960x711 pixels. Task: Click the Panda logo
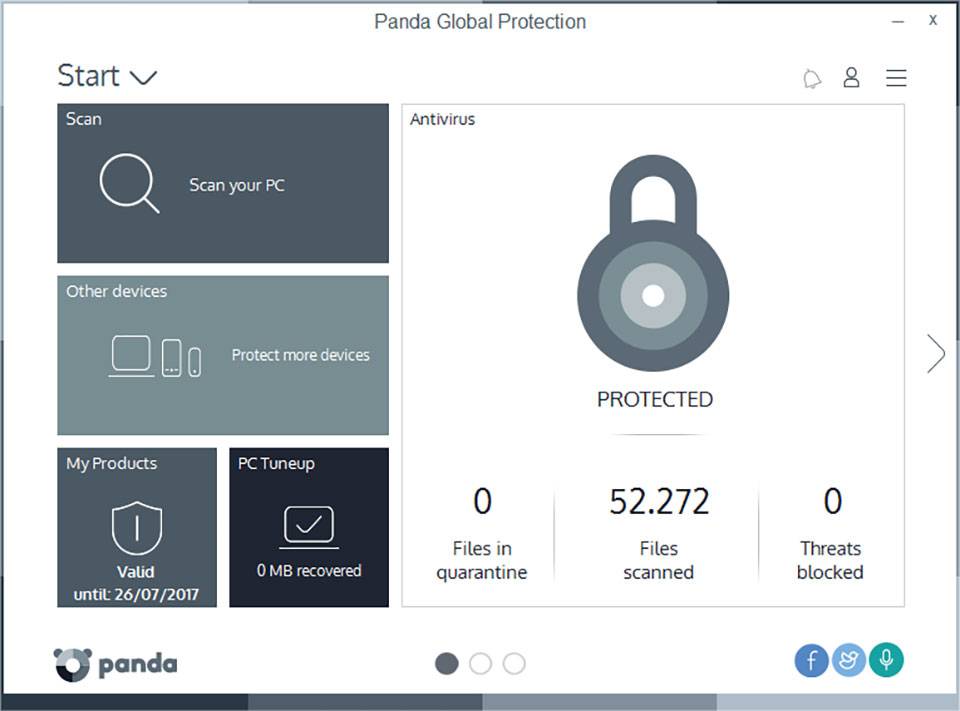(x=116, y=664)
